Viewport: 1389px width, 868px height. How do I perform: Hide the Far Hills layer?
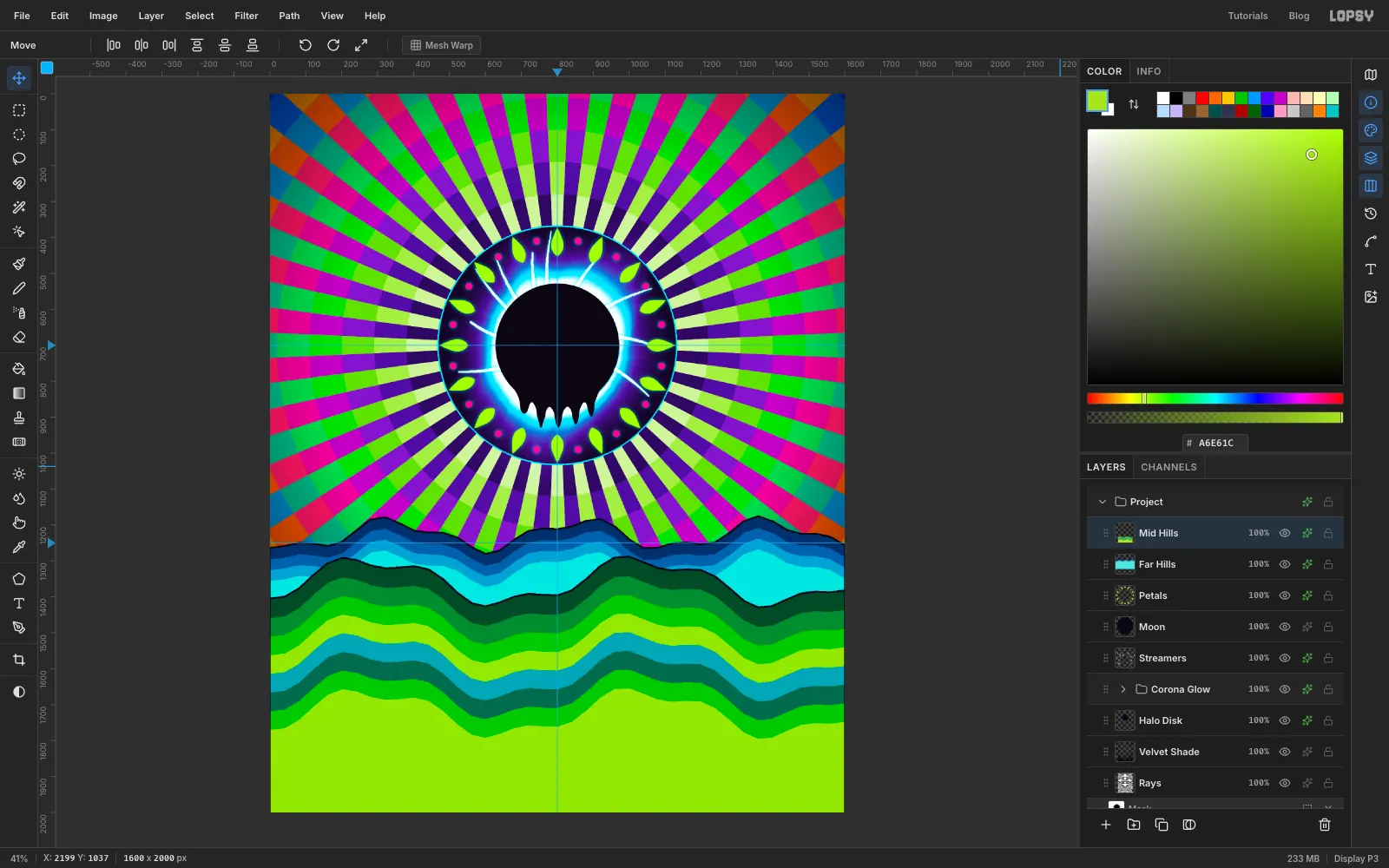(1285, 564)
